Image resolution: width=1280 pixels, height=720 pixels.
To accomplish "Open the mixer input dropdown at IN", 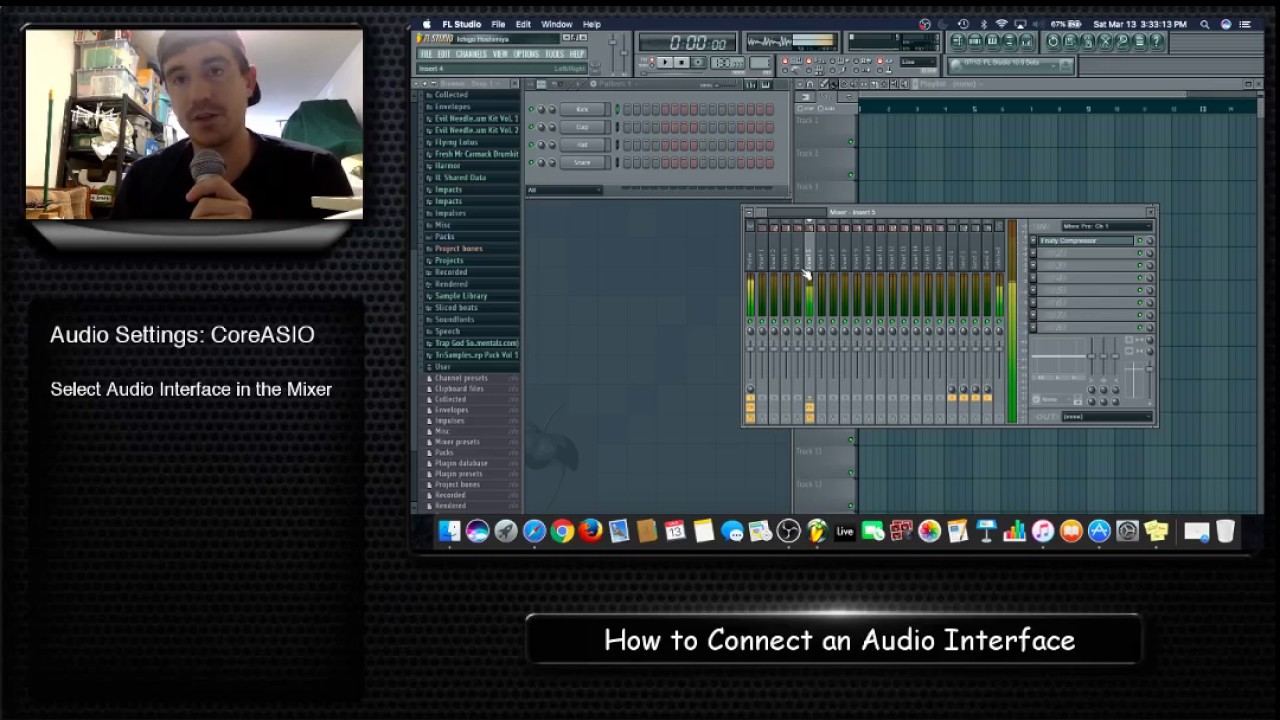I will tap(1107, 226).
